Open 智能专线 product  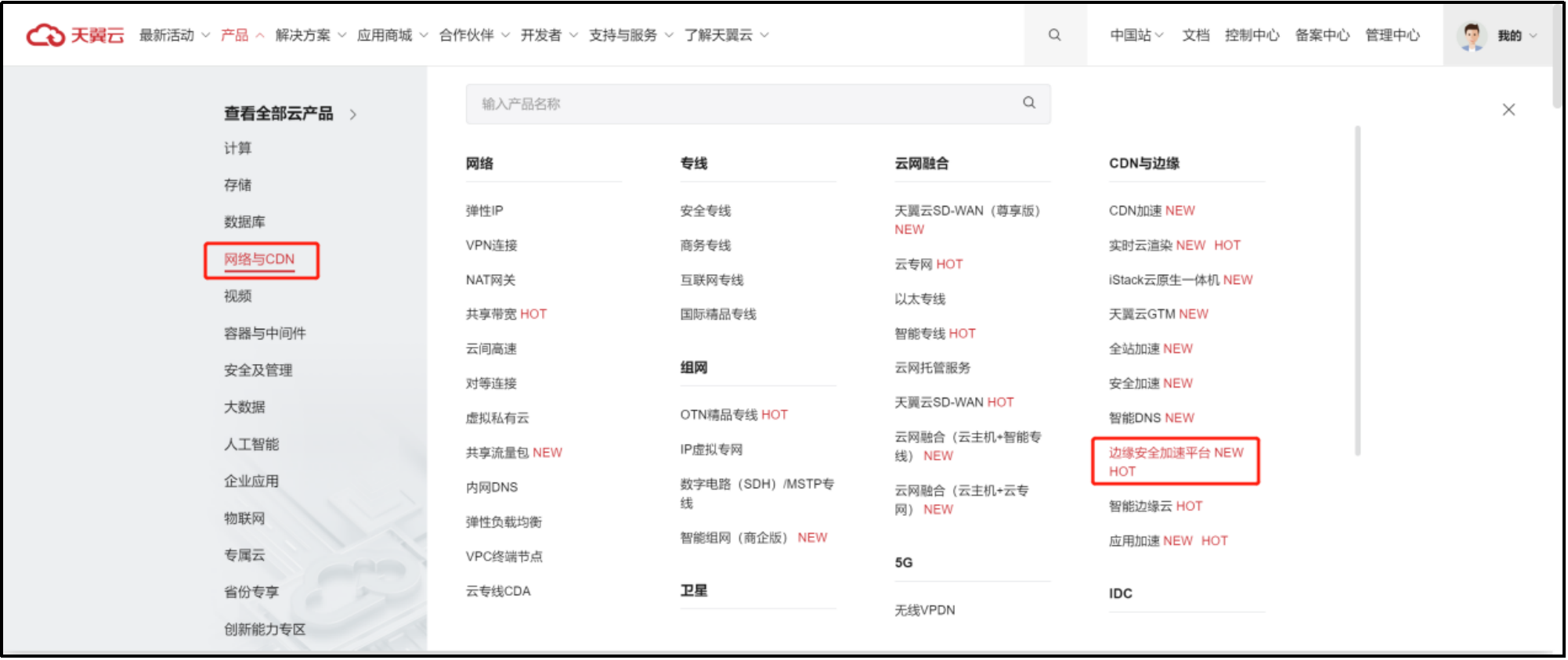pos(920,334)
